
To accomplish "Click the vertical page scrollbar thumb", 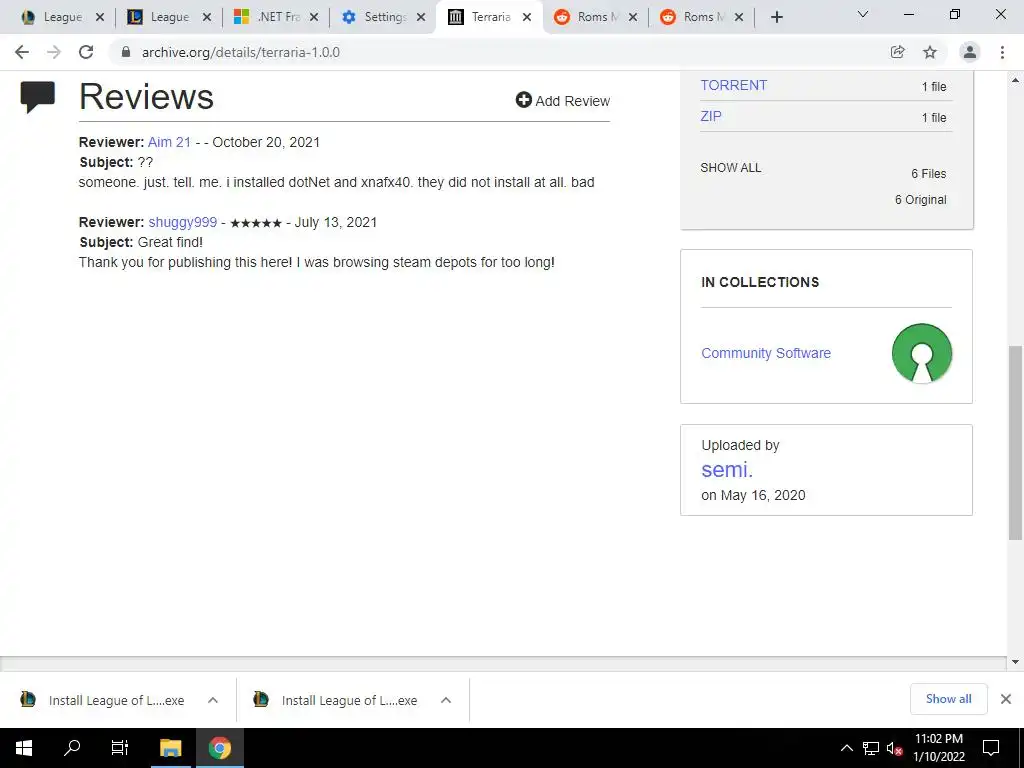I will tap(1015, 443).
